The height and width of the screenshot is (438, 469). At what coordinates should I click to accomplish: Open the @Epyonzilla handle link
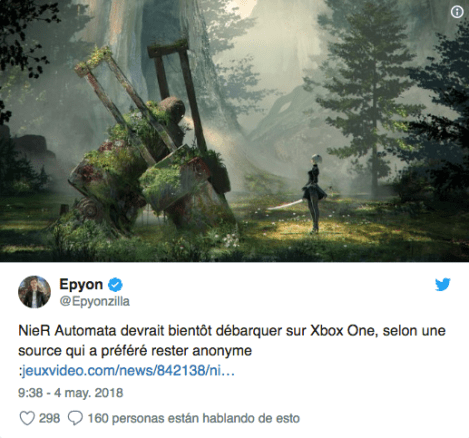tap(94, 301)
